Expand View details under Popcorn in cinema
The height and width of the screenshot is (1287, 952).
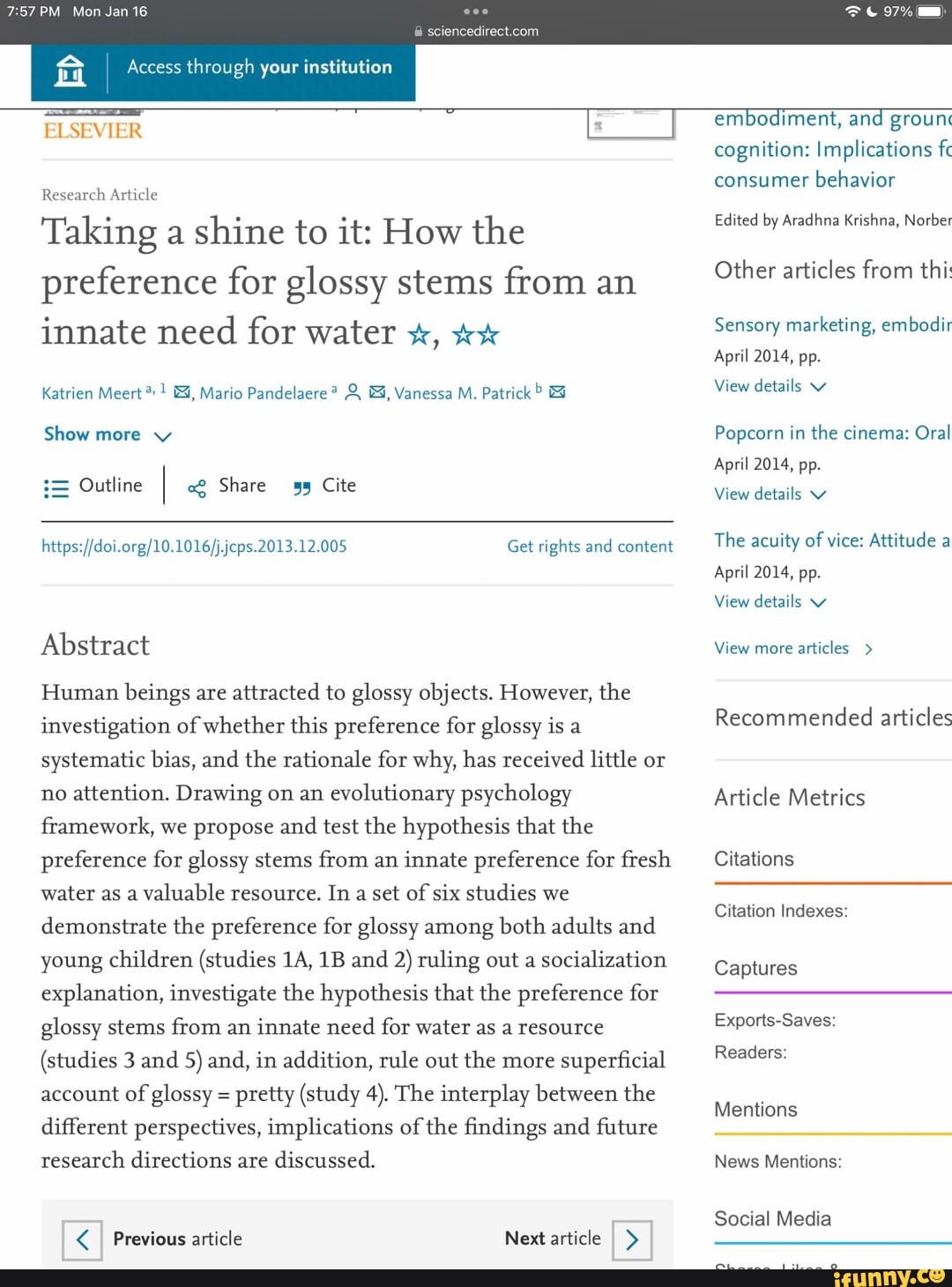[770, 494]
